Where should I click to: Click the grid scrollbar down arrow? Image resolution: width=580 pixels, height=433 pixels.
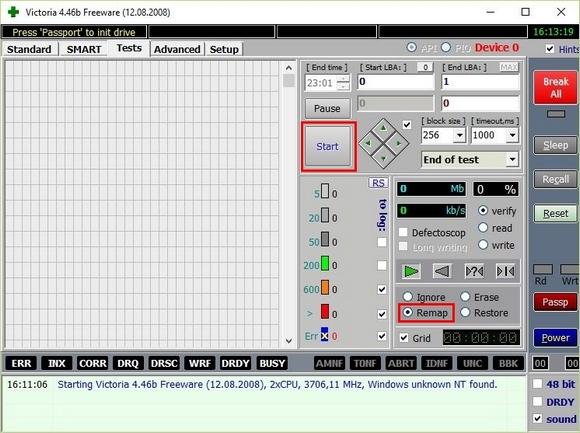tap(289, 341)
